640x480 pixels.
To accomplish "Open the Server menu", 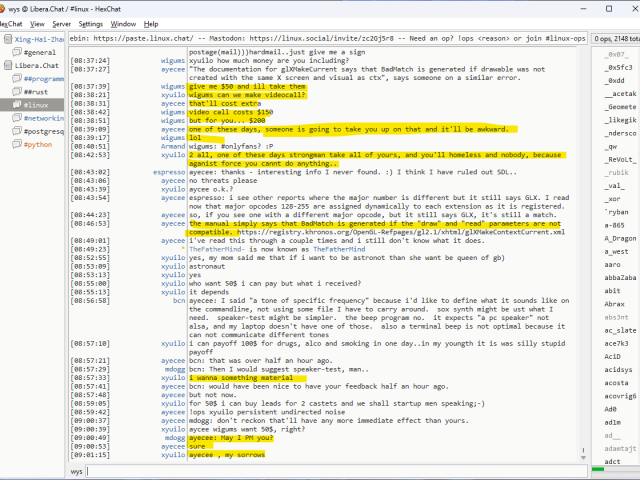I will [62, 23].
